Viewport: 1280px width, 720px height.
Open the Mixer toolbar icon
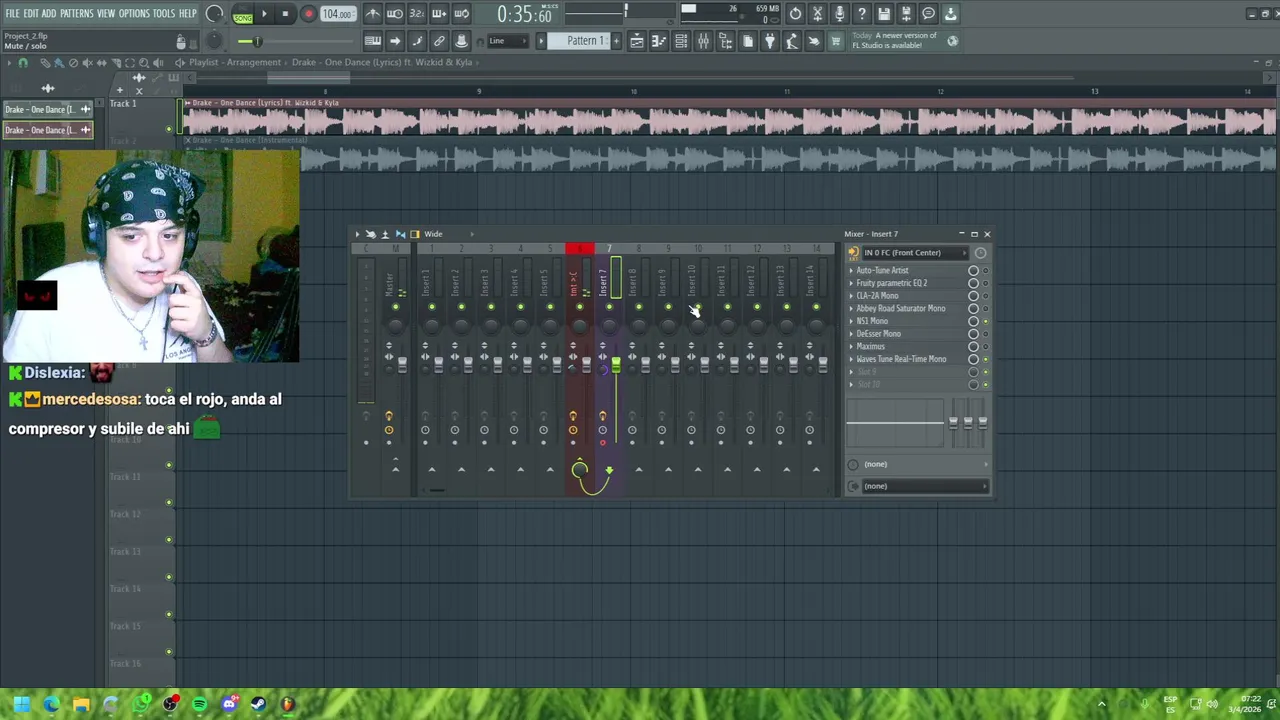click(703, 41)
